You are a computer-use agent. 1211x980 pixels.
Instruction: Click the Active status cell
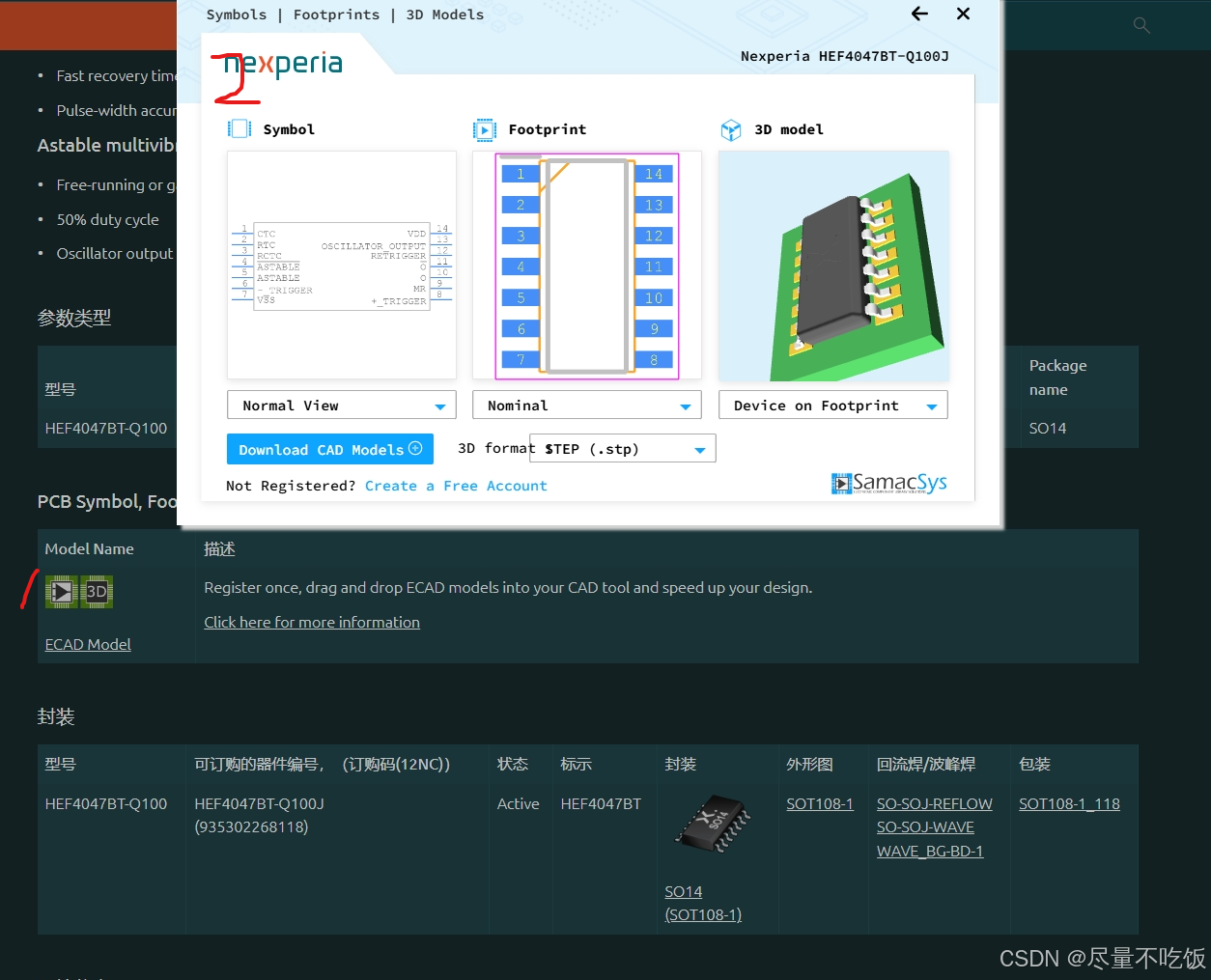click(x=518, y=803)
